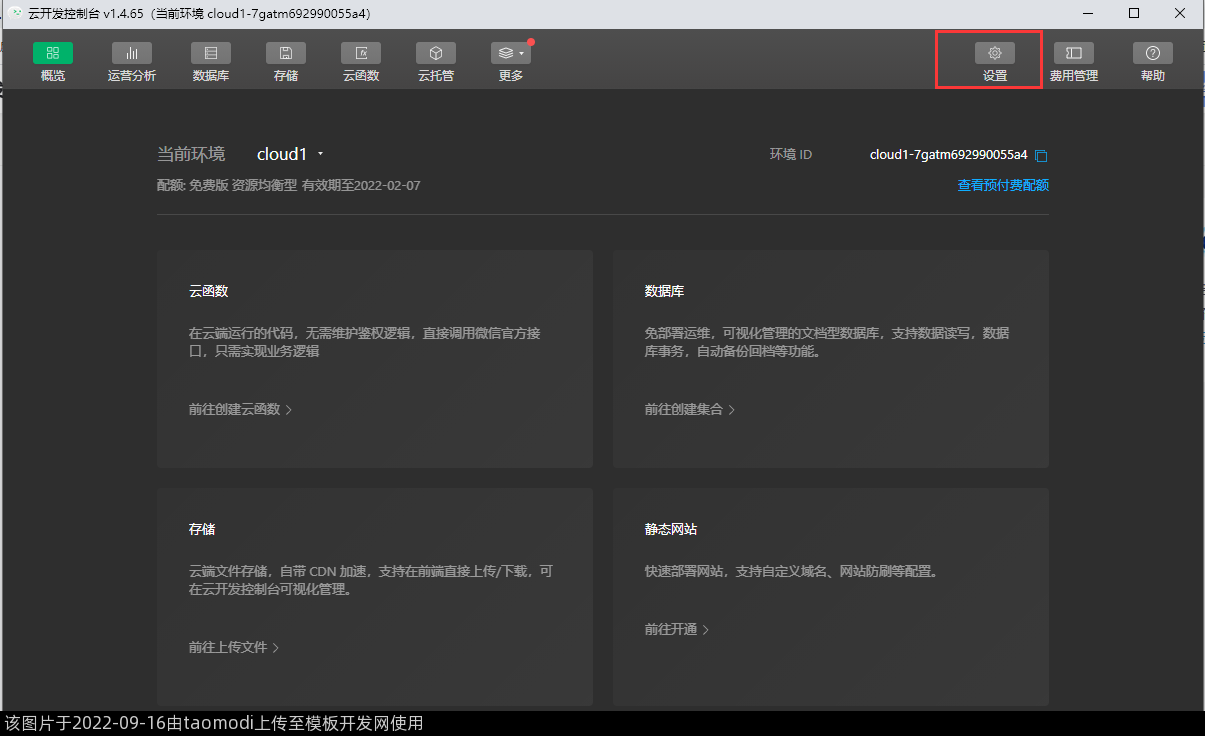Image resolution: width=1205 pixels, height=736 pixels.
Task: Open the 帮助 help icon
Action: [1152, 53]
